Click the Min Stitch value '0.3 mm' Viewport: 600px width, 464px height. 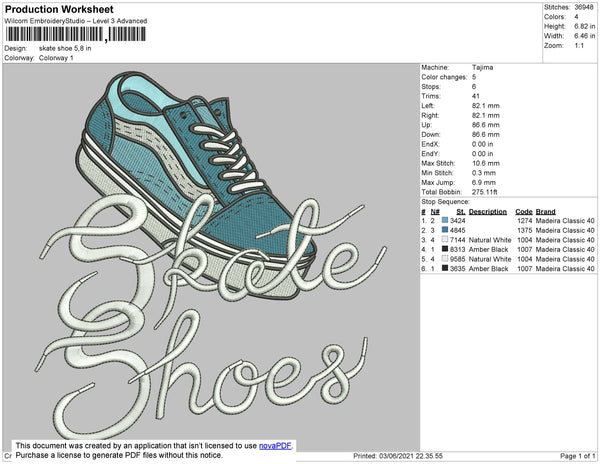(x=484, y=173)
